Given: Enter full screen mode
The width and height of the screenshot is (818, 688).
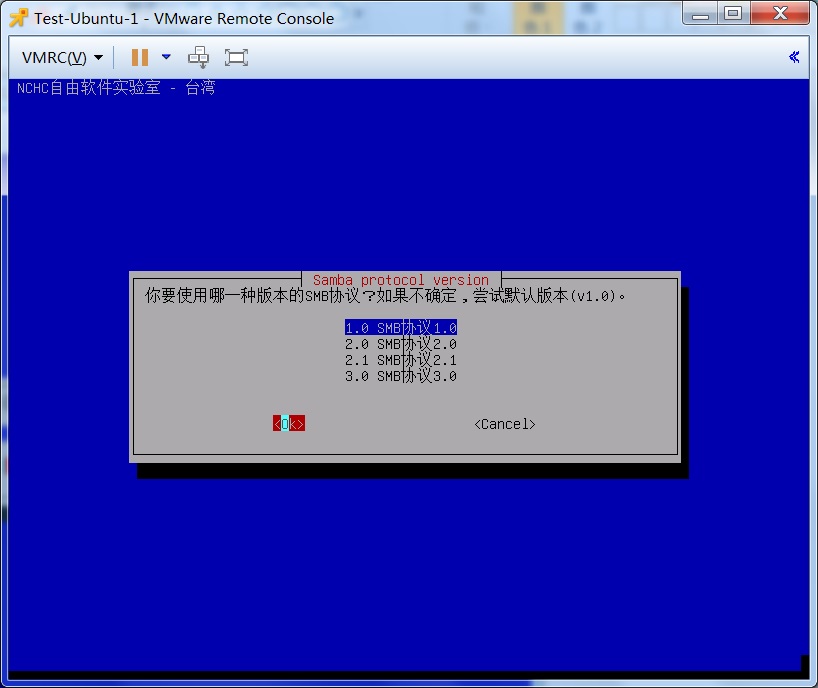Looking at the screenshot, I should pyautogui.click(x=236, y=57).
